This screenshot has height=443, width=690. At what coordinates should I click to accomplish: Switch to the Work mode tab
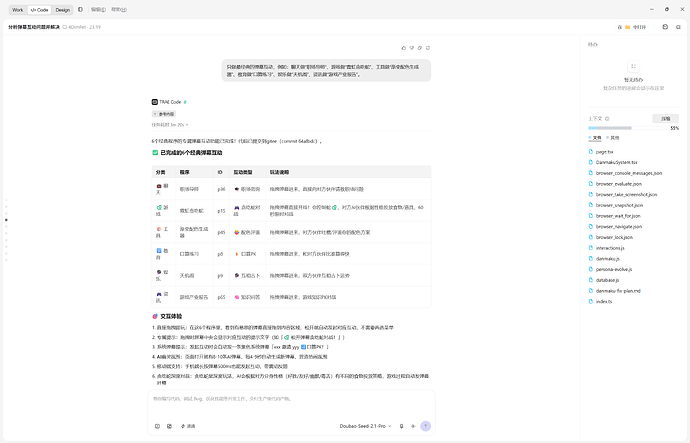[18, 10]
